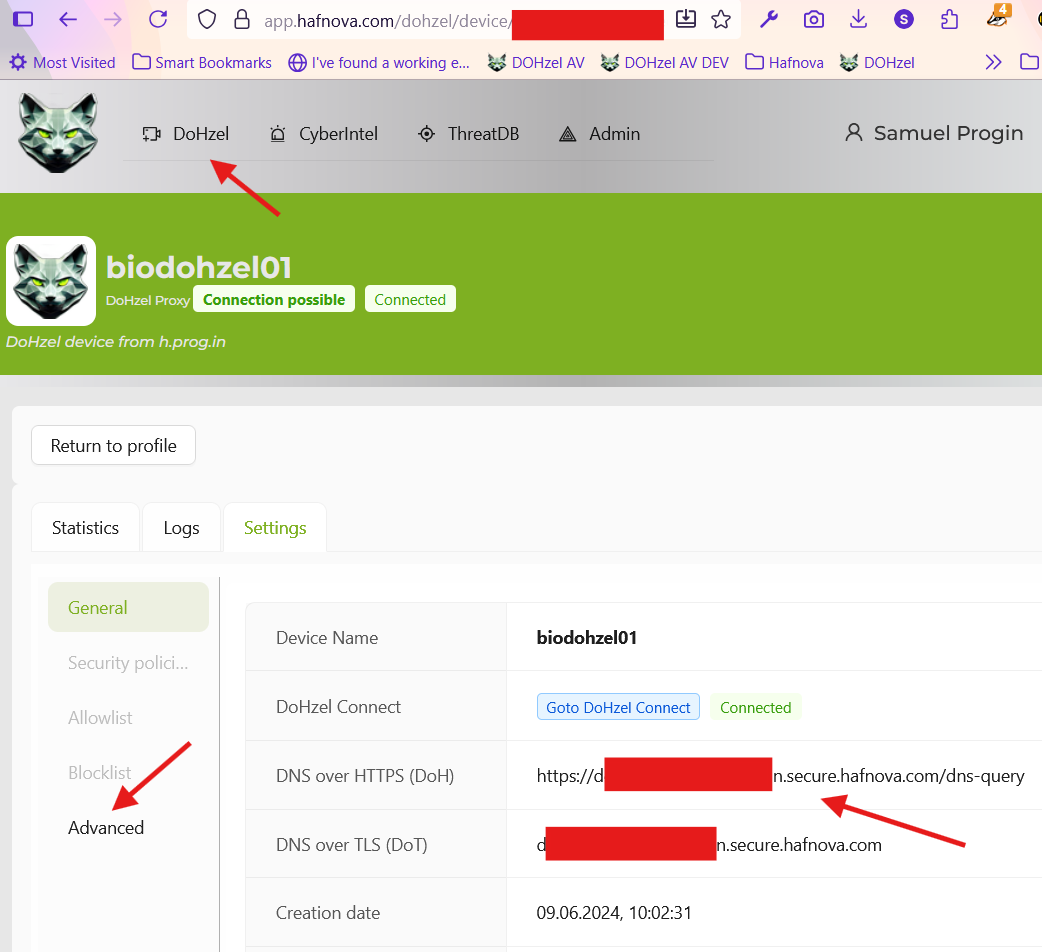This screenshot has height=952, width=1042.
Task: Open Security policies in settings sidebar
Action: (128, 662)
